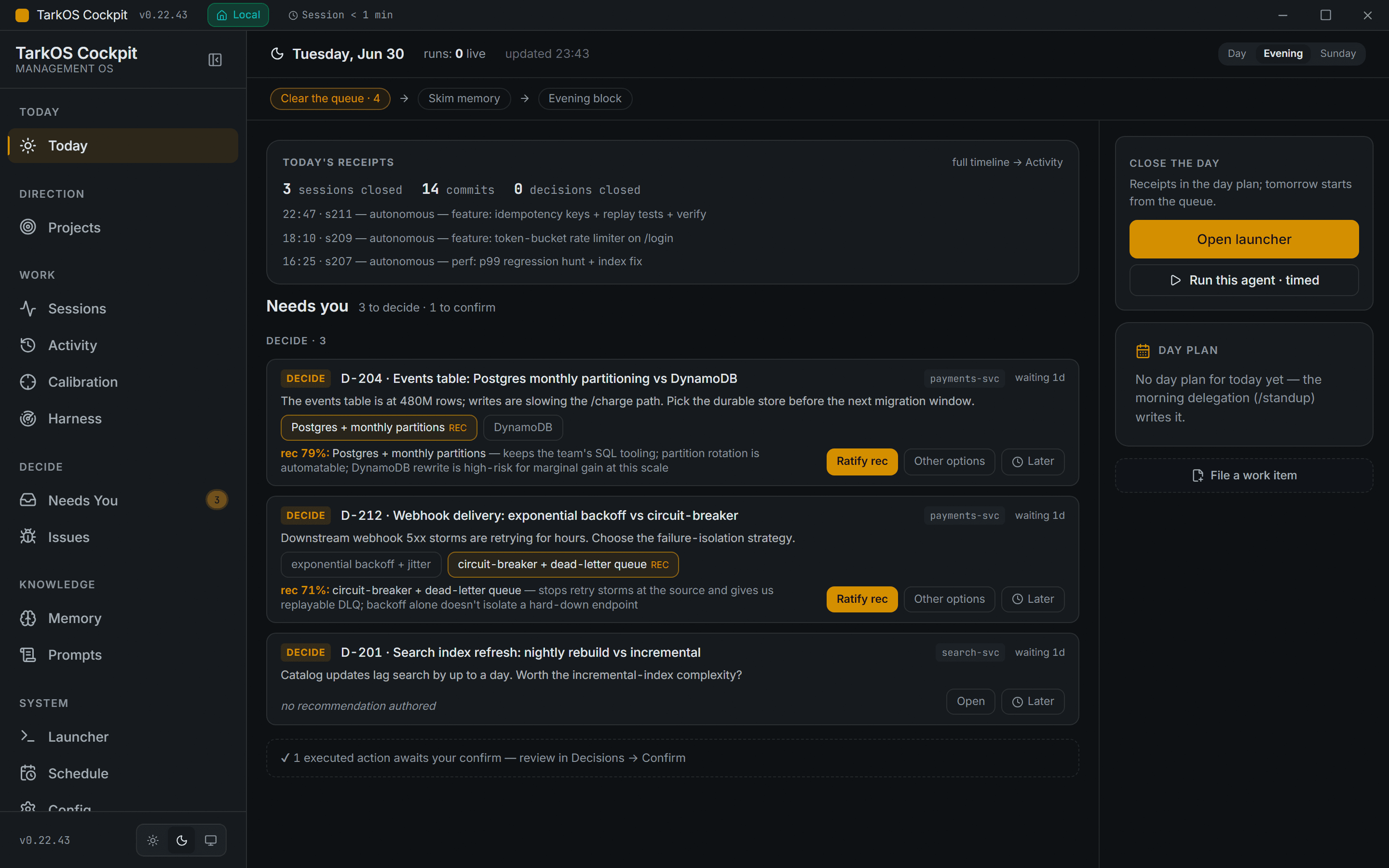The image size is (1389, 868).
Task: Click the session clock icon in title bar
Action: 293,15
